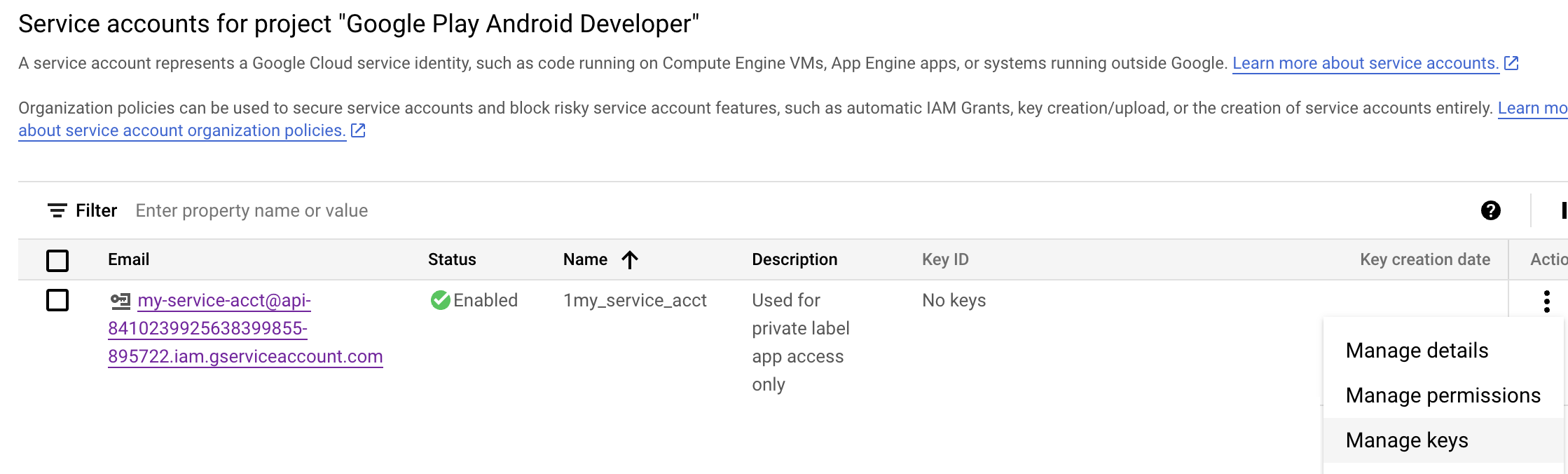Screen dimensions: 1568x474
Task: Click the Name column sort arrow
Action: point(630,260)
